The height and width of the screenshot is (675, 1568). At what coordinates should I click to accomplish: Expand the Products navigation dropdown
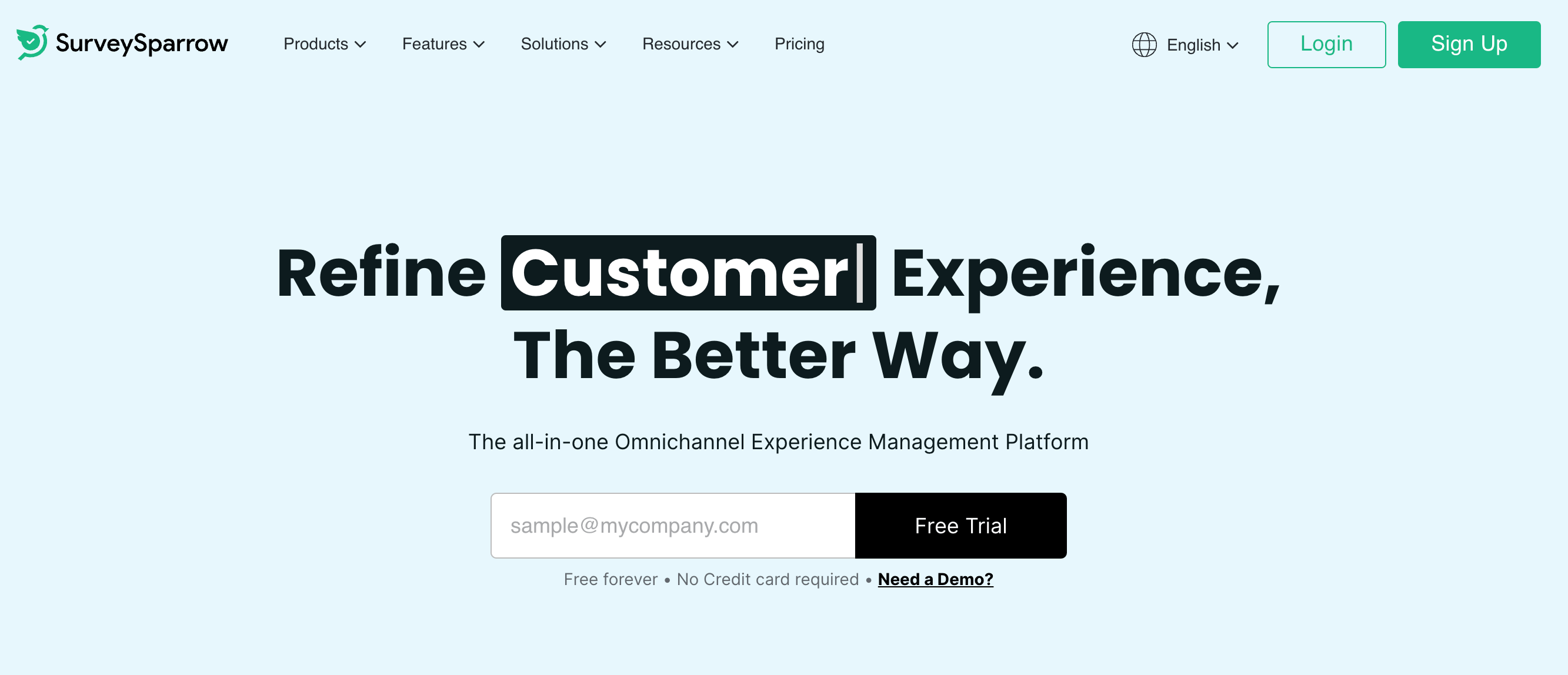tap(323, 44)
